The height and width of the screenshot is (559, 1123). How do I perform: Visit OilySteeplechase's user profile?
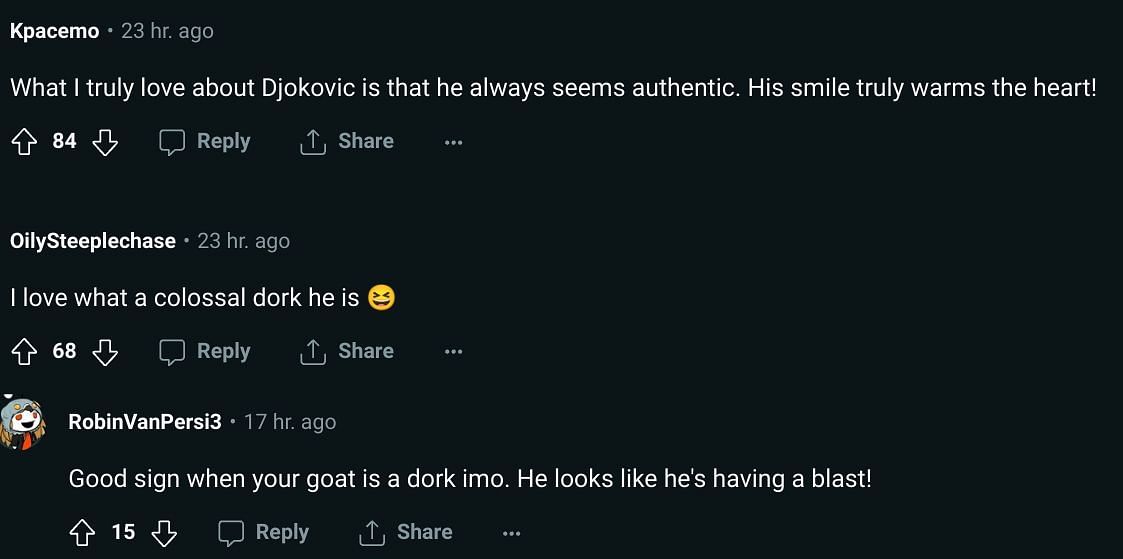point(93,242)
